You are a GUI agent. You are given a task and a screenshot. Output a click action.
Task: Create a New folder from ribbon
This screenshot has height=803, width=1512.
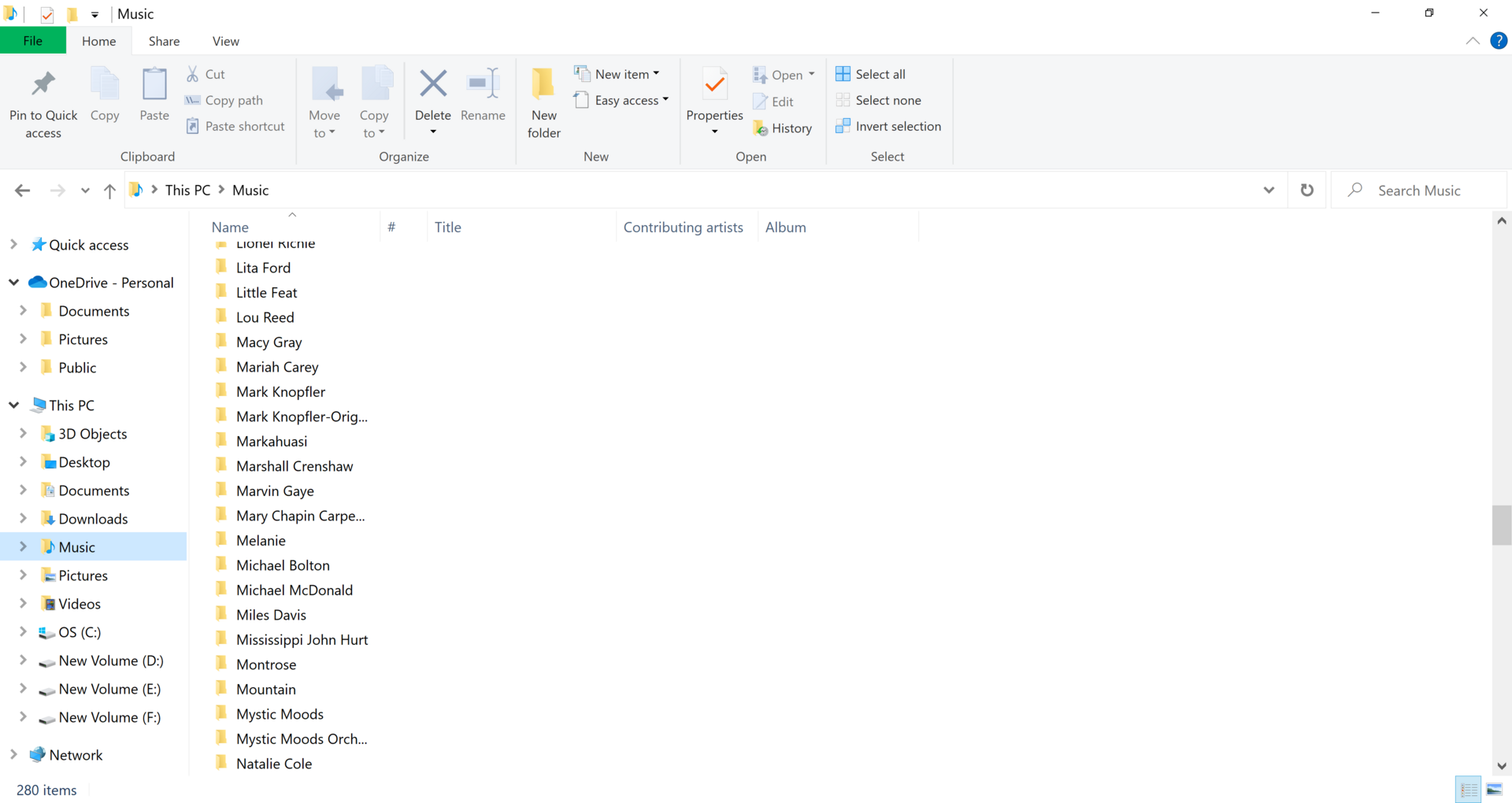543,102
